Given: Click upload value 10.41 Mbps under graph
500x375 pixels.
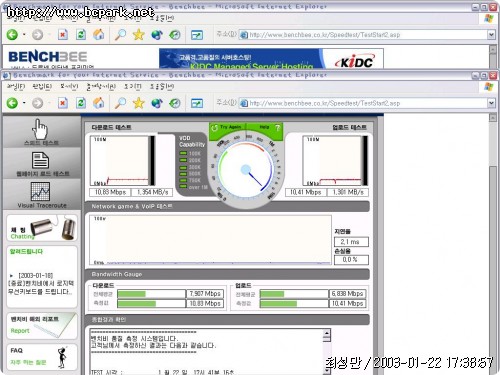Looking at the screenshot, I should pyautogui.click(x=306, y=192).
